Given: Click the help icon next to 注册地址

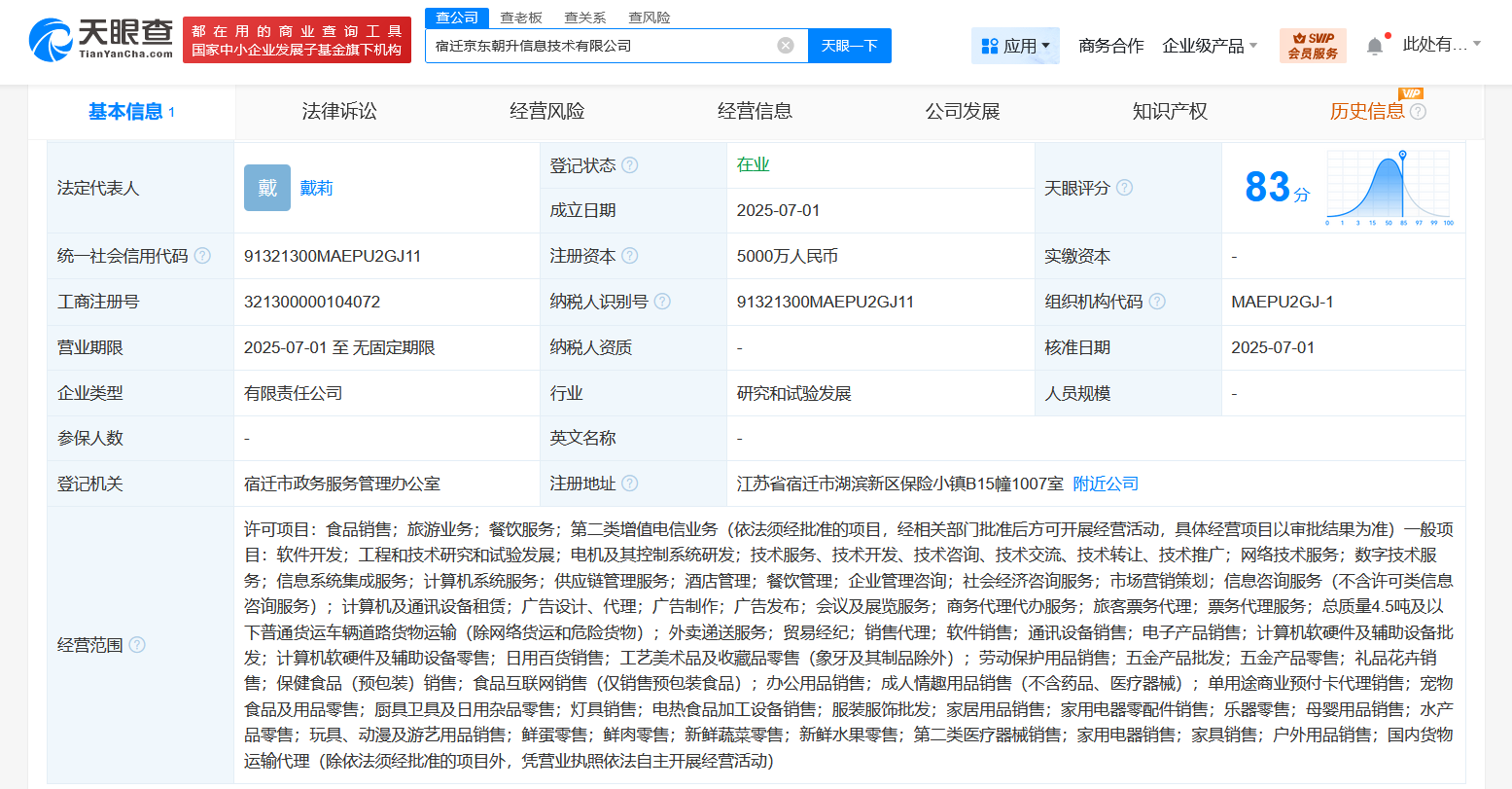Looking at the screenshot, I should [630, 484].
